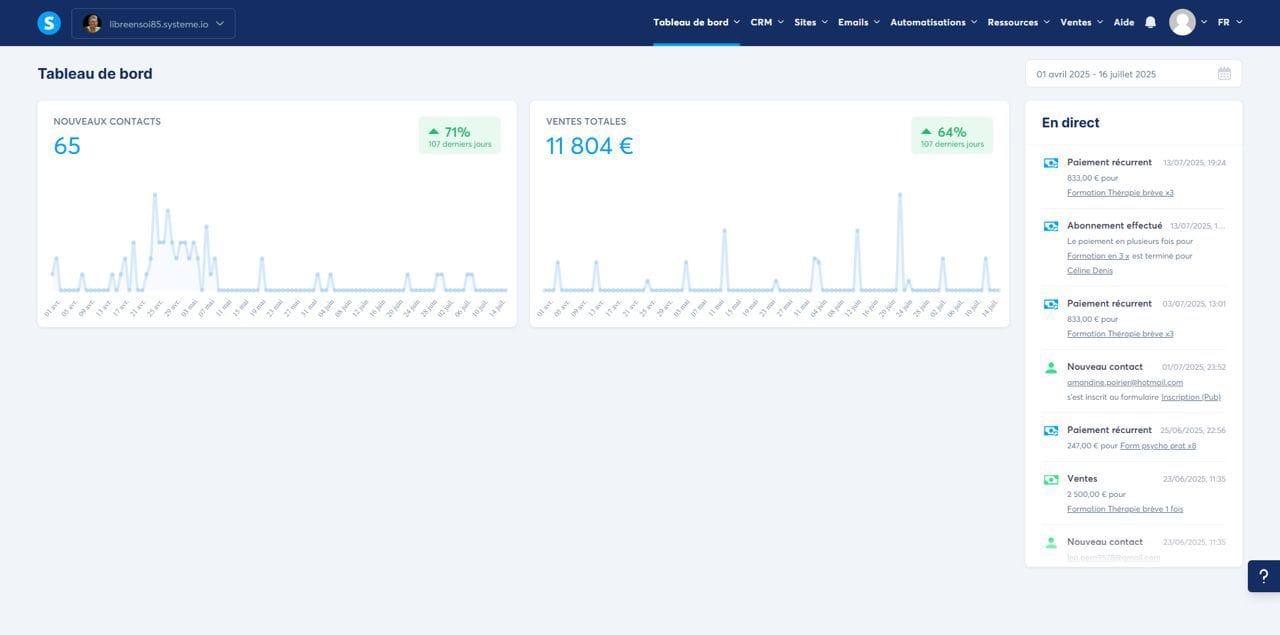The width and height of the screenshot is (1280, 635).
Task: Open the notifications bell icon
Action: pos(1150,22)
